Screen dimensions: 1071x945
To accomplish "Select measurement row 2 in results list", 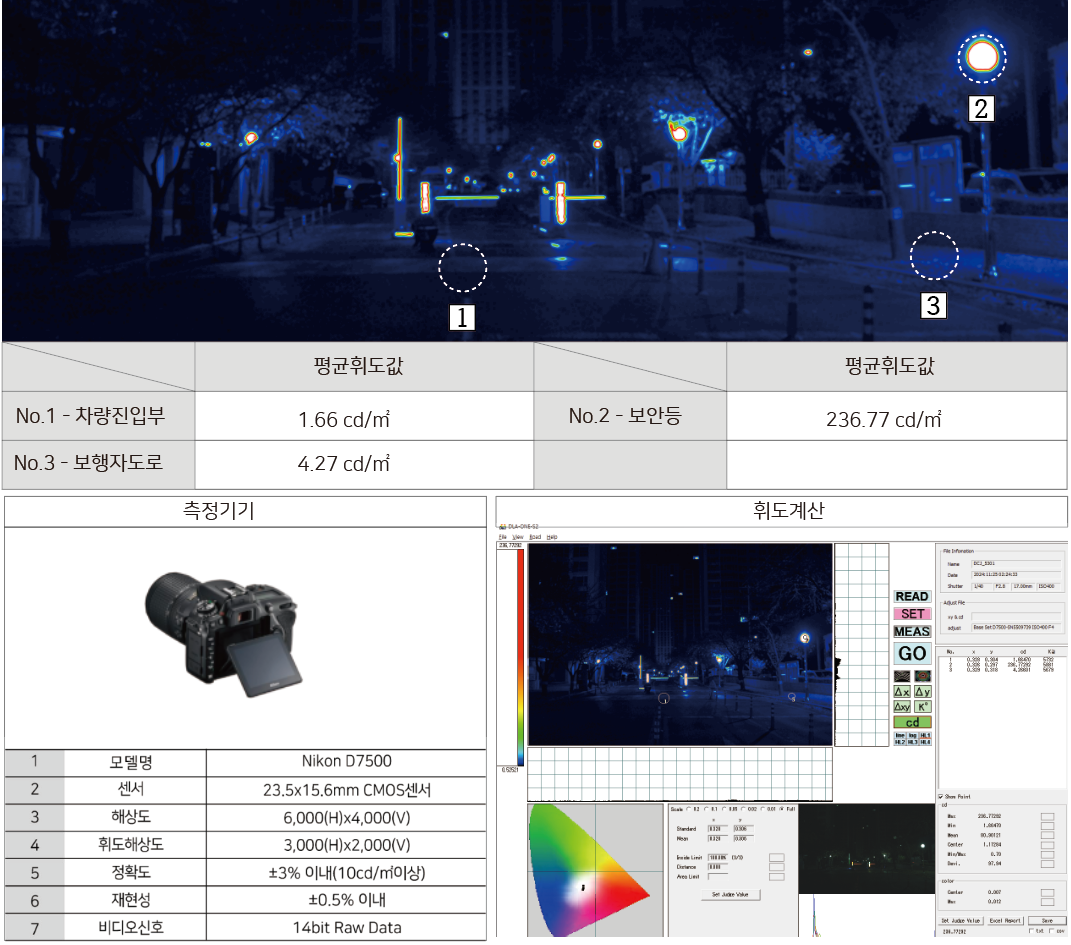I will pos(1001,664).
